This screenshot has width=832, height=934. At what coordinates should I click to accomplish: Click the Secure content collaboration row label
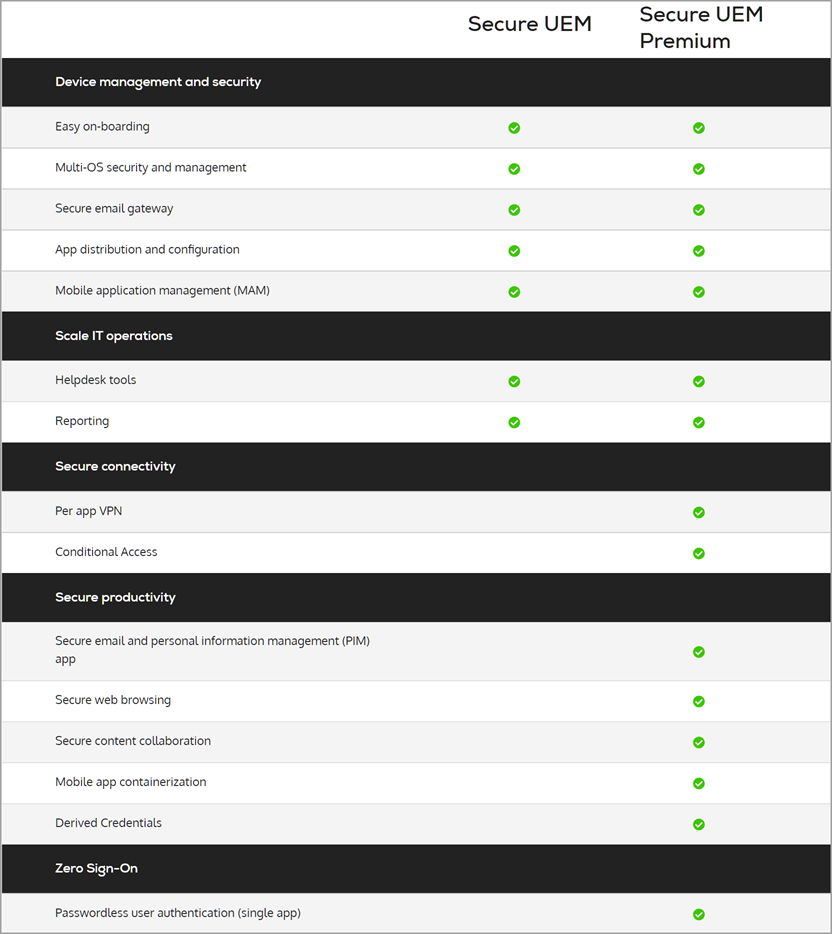click(x=133, y=741)
